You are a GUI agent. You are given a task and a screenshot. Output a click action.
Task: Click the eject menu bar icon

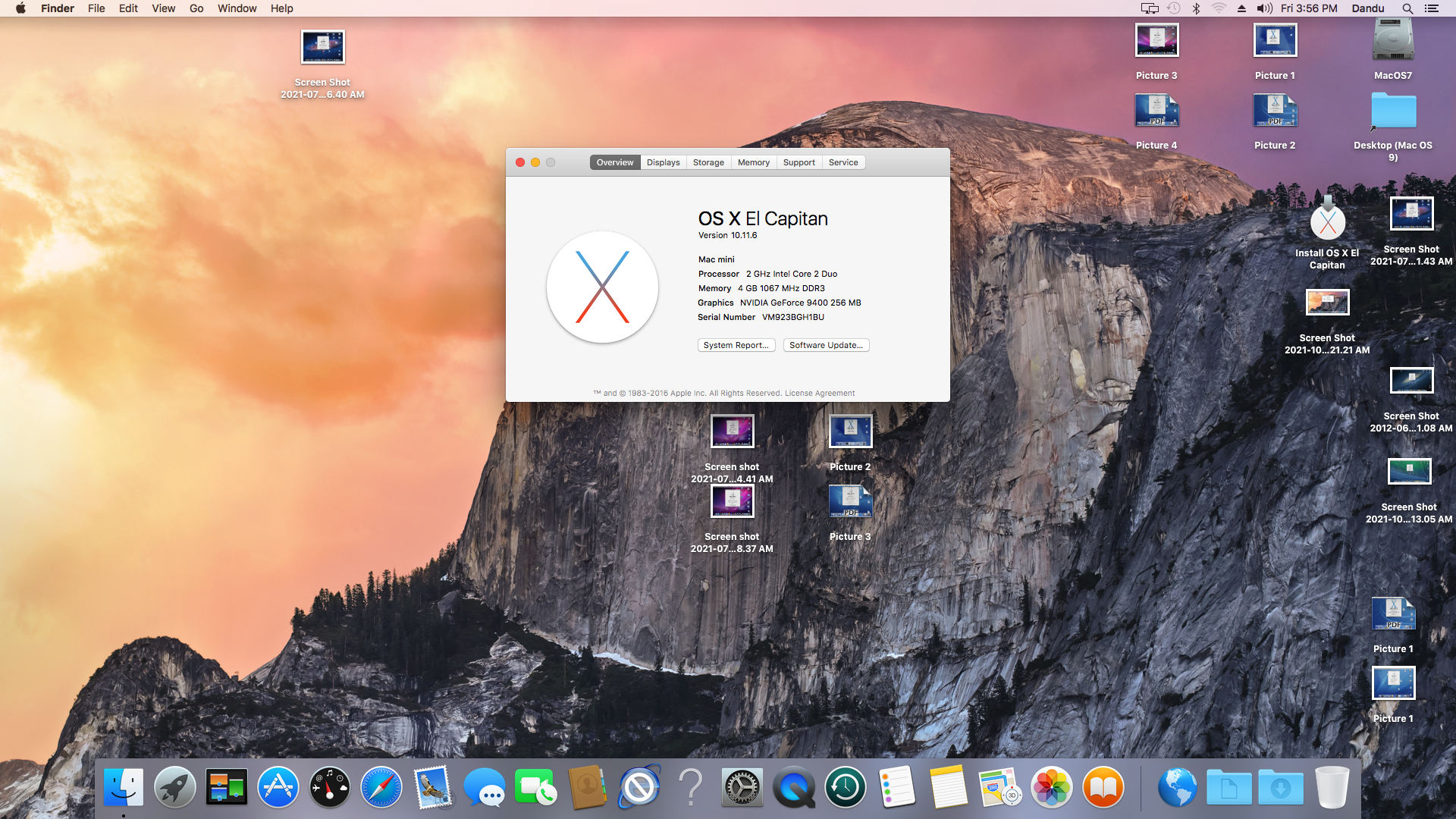(1241, 8)
